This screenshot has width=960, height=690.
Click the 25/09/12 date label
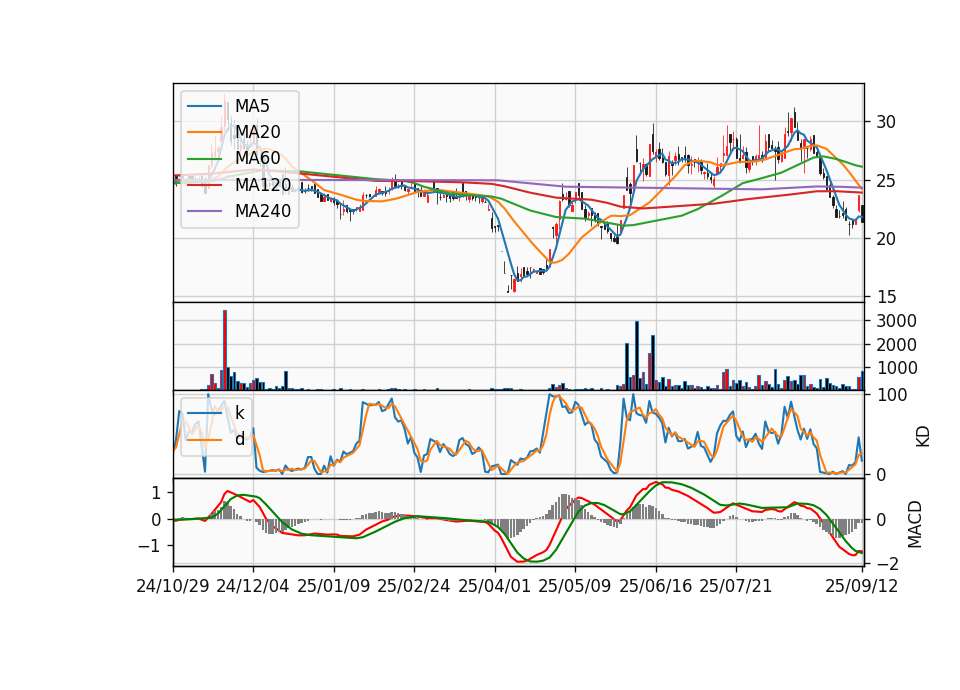[861, 586]
